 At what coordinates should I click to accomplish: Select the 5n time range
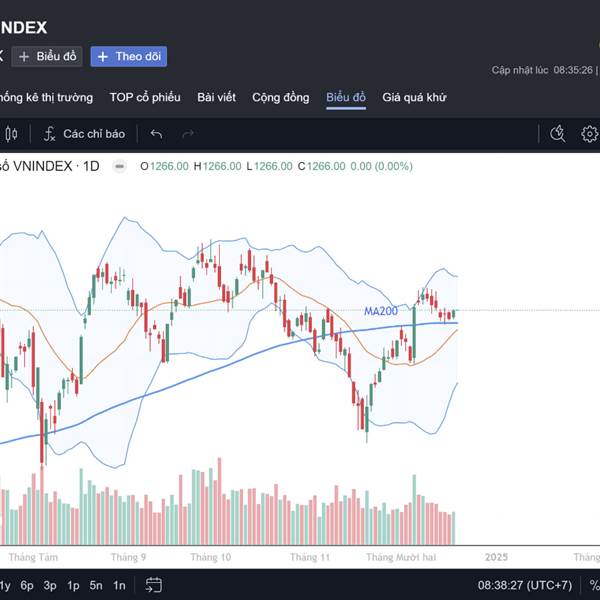coord(96,585)
